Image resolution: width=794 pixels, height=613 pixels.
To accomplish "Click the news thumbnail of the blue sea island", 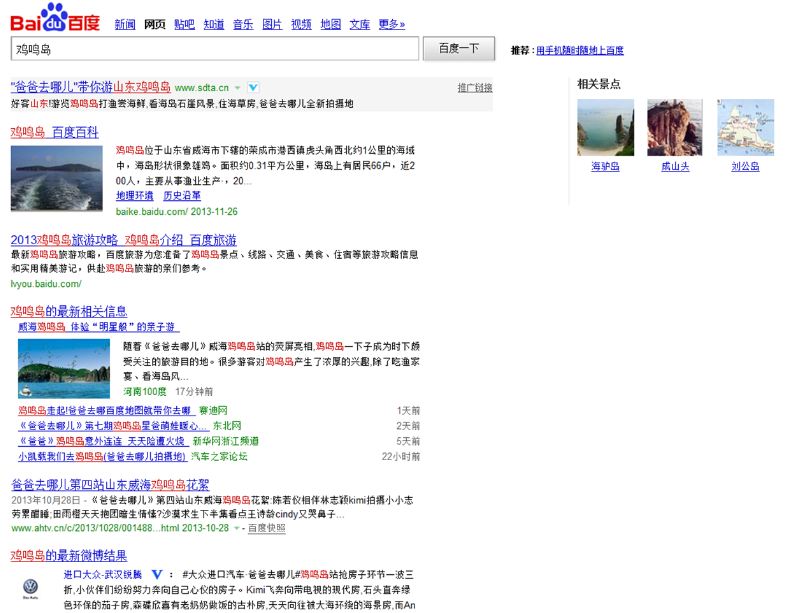I will [x=64, y=369].
